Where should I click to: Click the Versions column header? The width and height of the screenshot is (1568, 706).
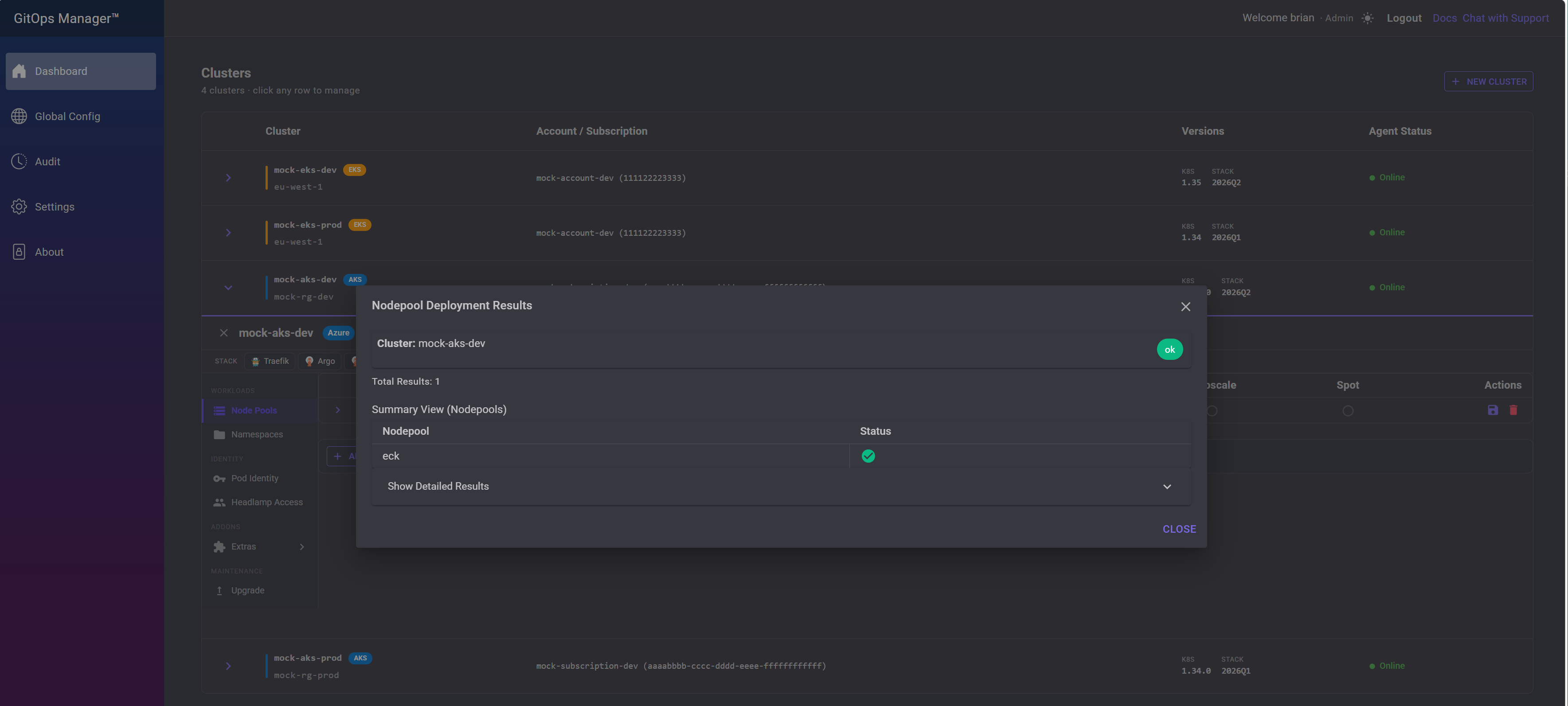[1202, 131]
